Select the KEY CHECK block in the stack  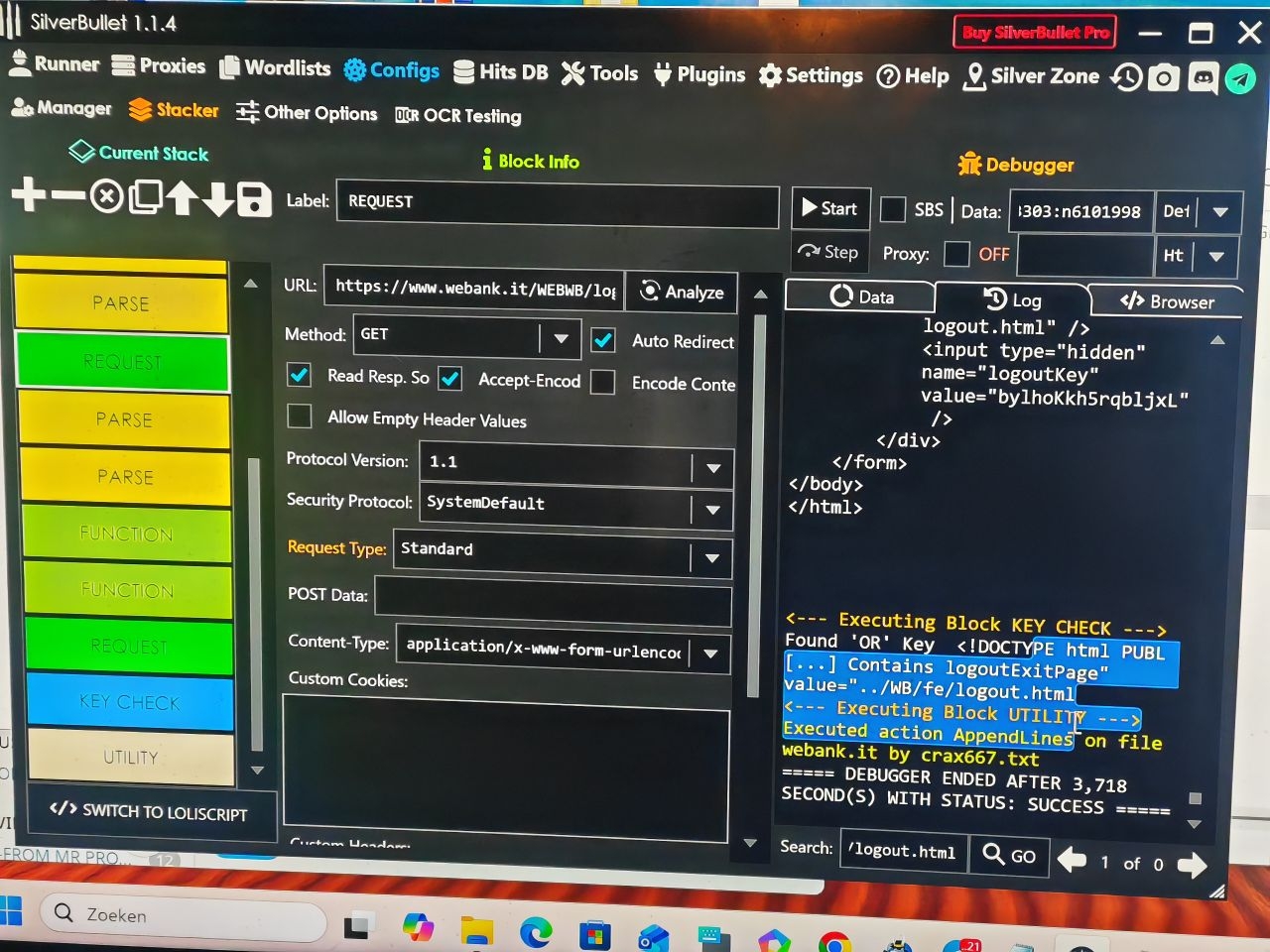coord(130,702)
